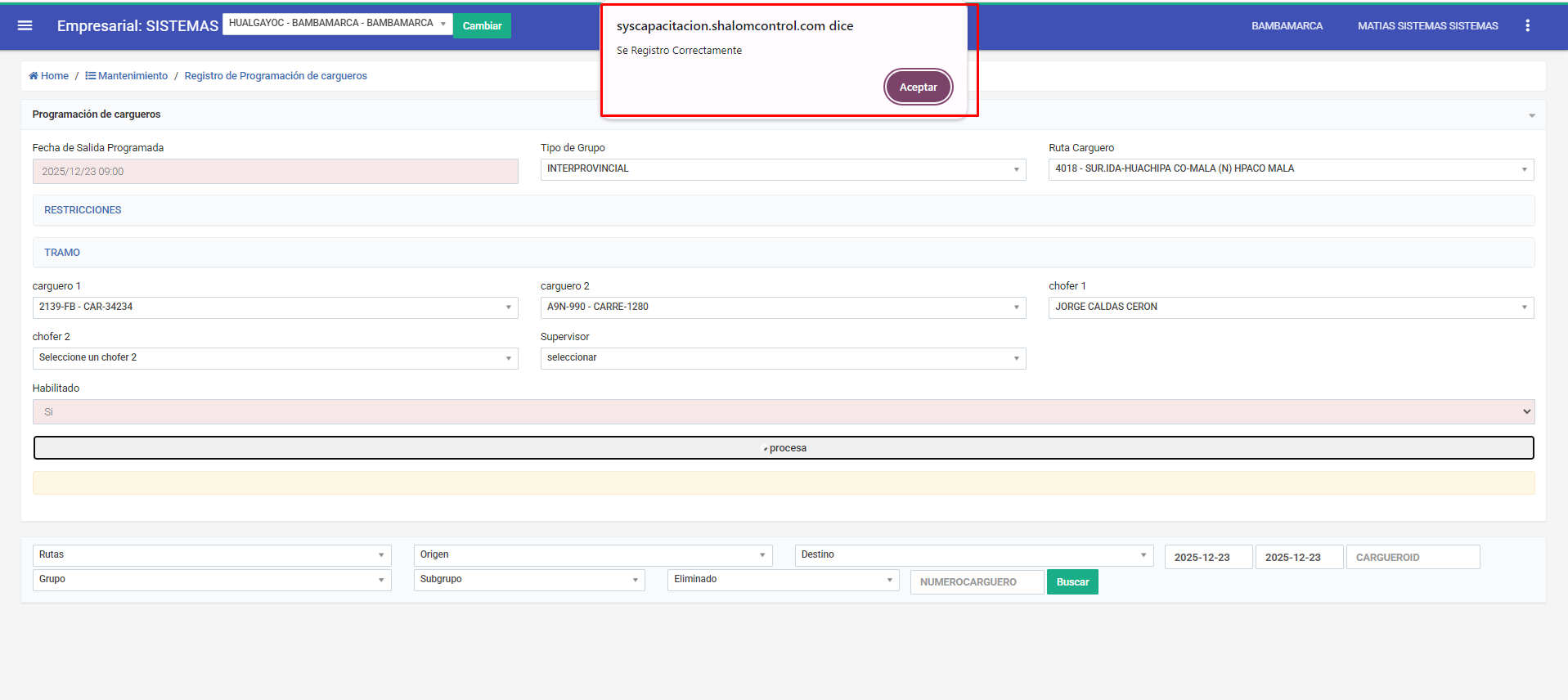The width and height of the screenshot is (1568, 700).
Task: Open the Tipo de Grupo dropdown
Action: (x=782, y=169)
